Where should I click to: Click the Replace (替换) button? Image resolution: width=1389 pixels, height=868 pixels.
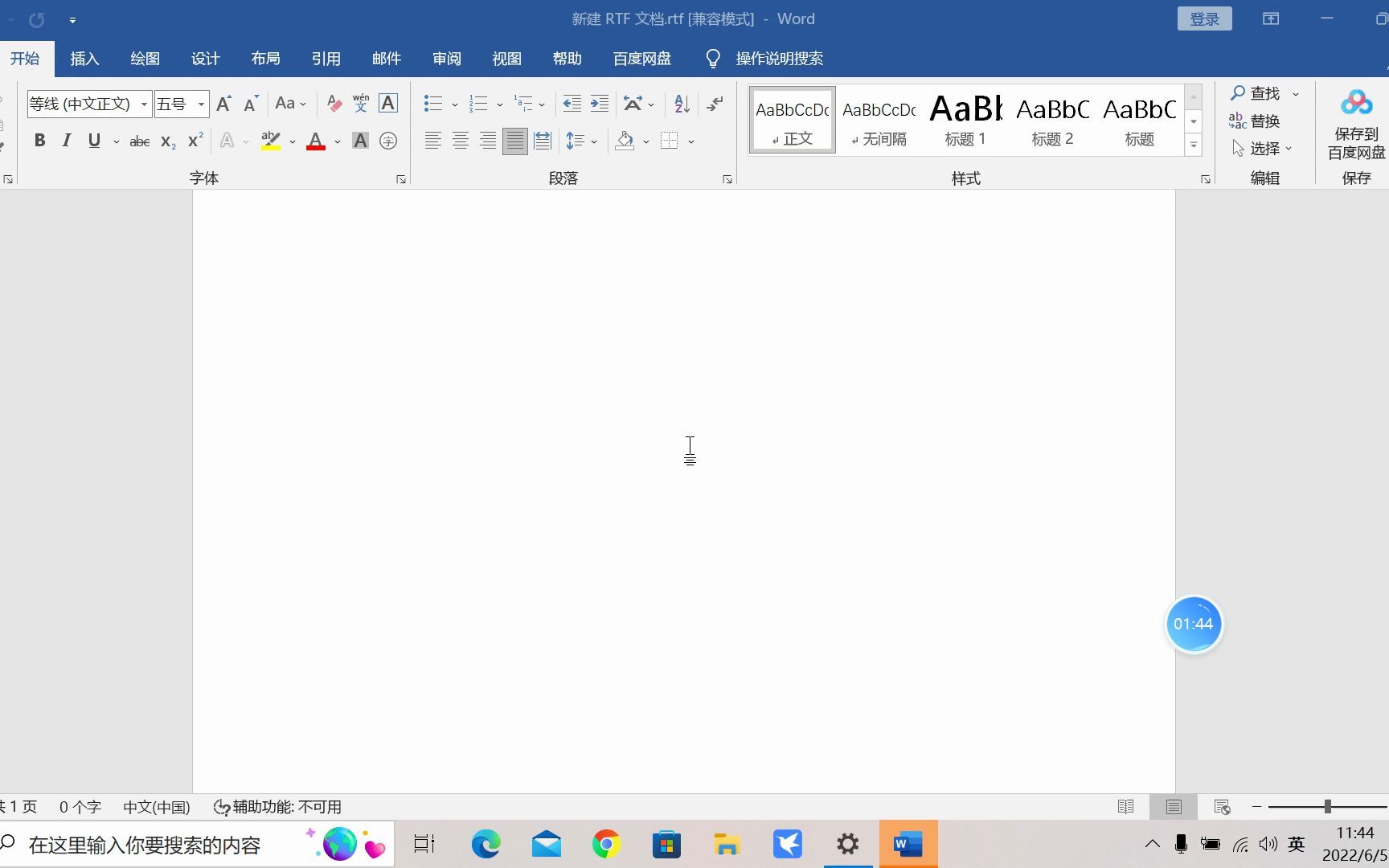(x=1255, y=121)
